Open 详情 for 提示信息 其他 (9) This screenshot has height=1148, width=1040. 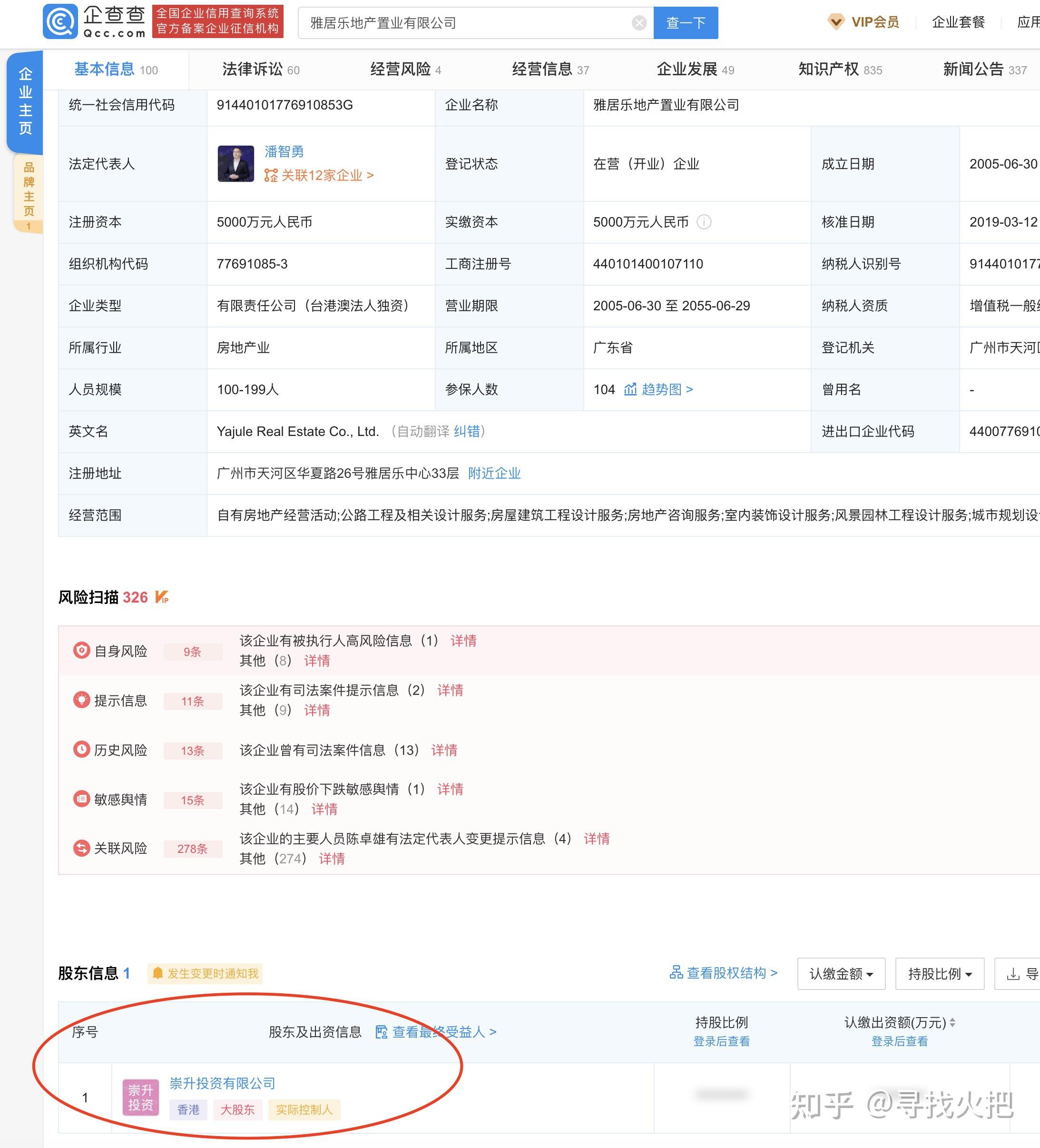(317, 710)
